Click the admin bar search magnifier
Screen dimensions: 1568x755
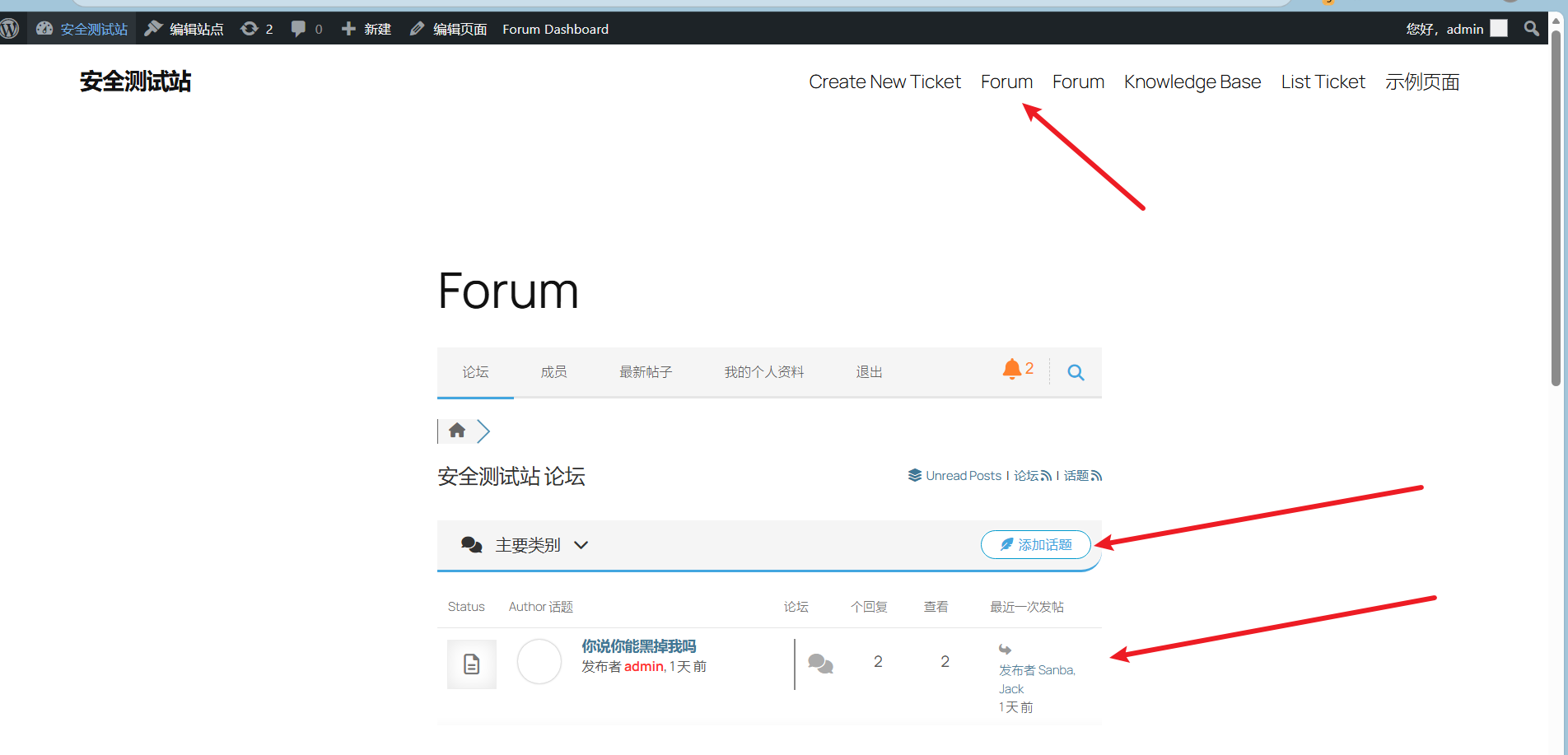click(1531, 29)
